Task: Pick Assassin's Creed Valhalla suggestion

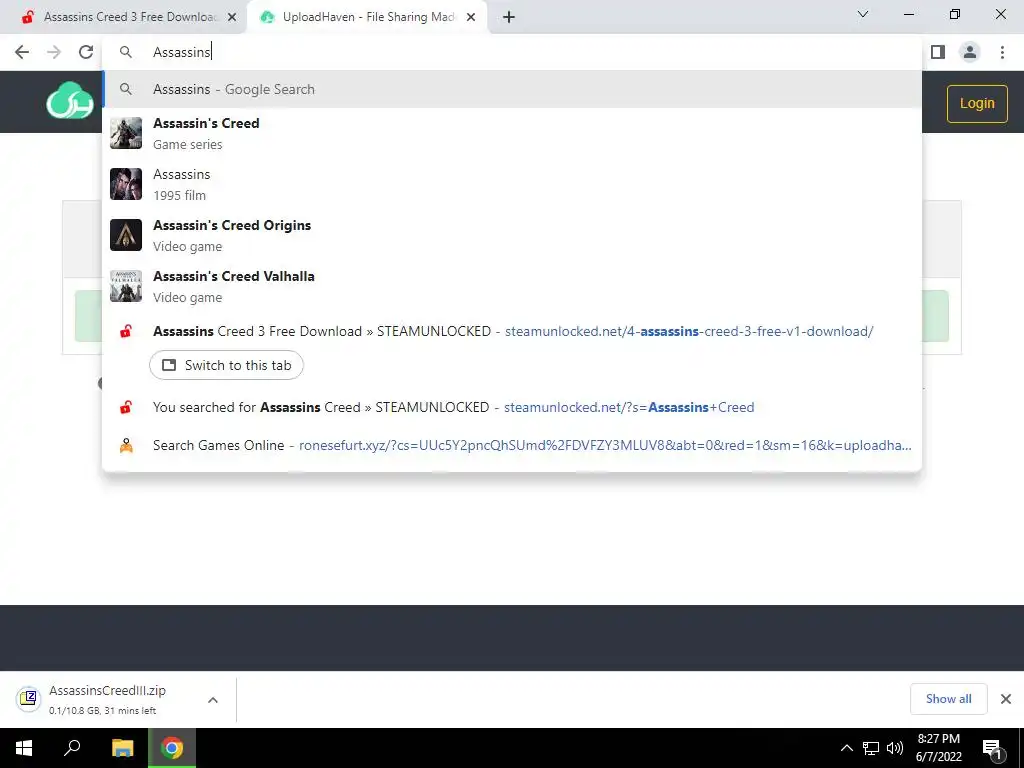Action: click(x=512, y=286)
